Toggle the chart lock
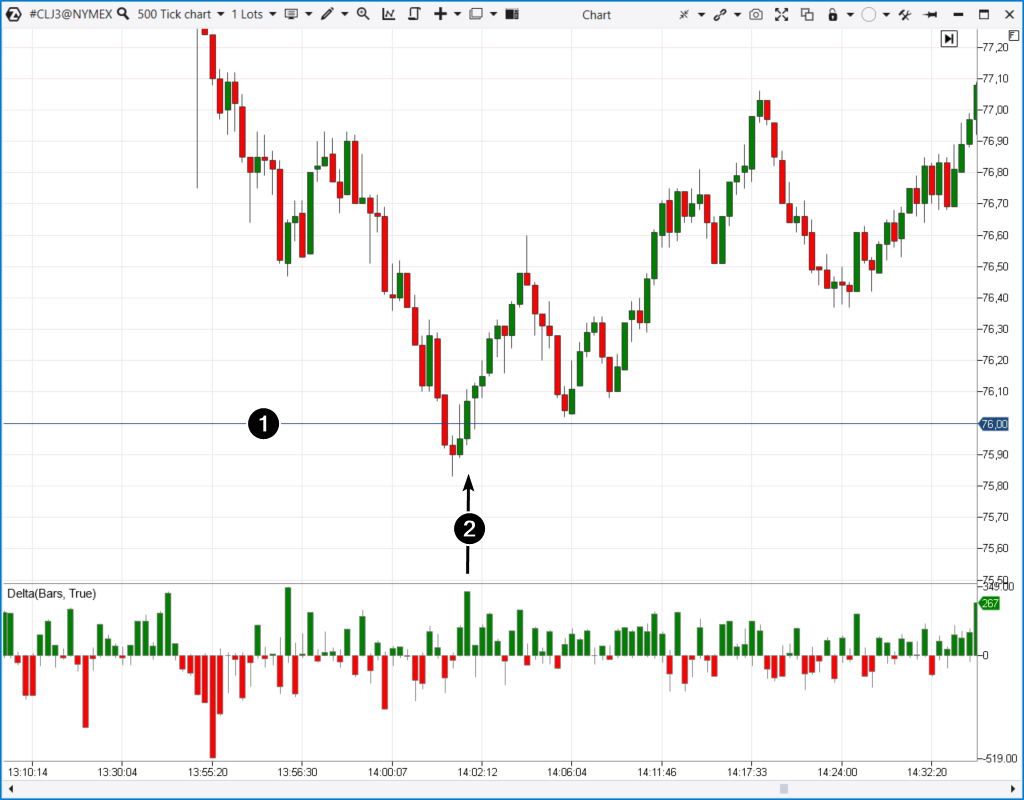Viewport: 1024px width, 800px height. pyautogui.click(x=833, y=14)
